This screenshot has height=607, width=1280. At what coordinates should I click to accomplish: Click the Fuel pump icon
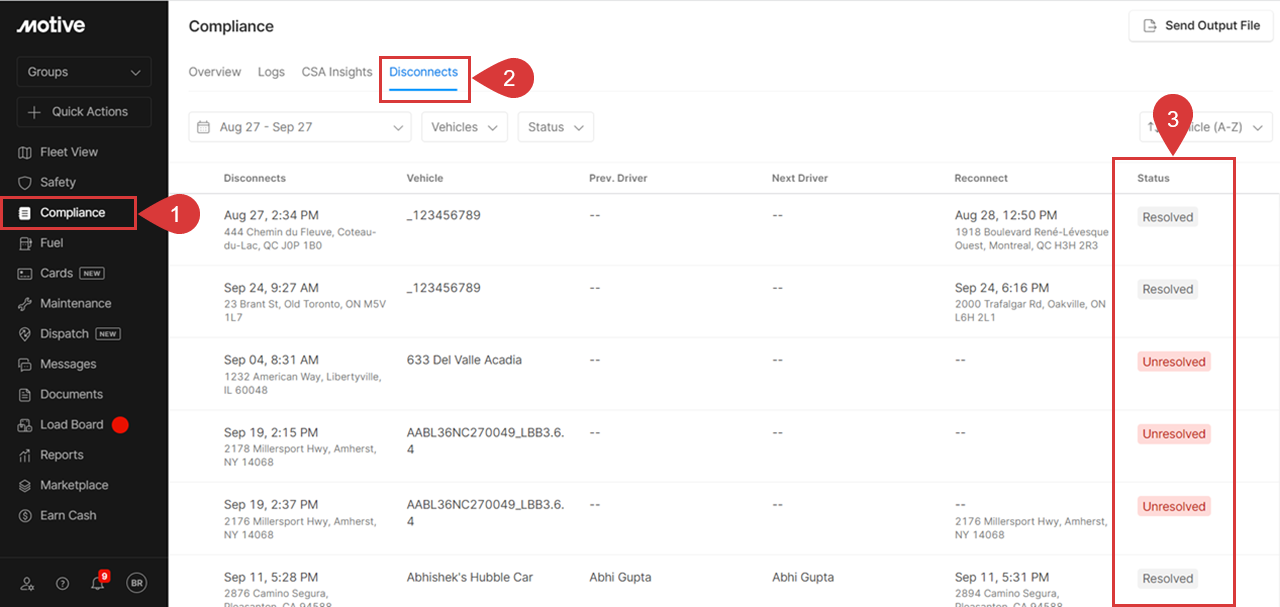click(x=25, y=243)
